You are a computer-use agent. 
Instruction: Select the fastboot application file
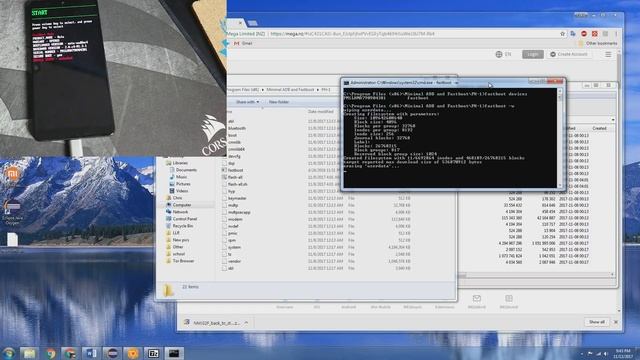point(236,170)
